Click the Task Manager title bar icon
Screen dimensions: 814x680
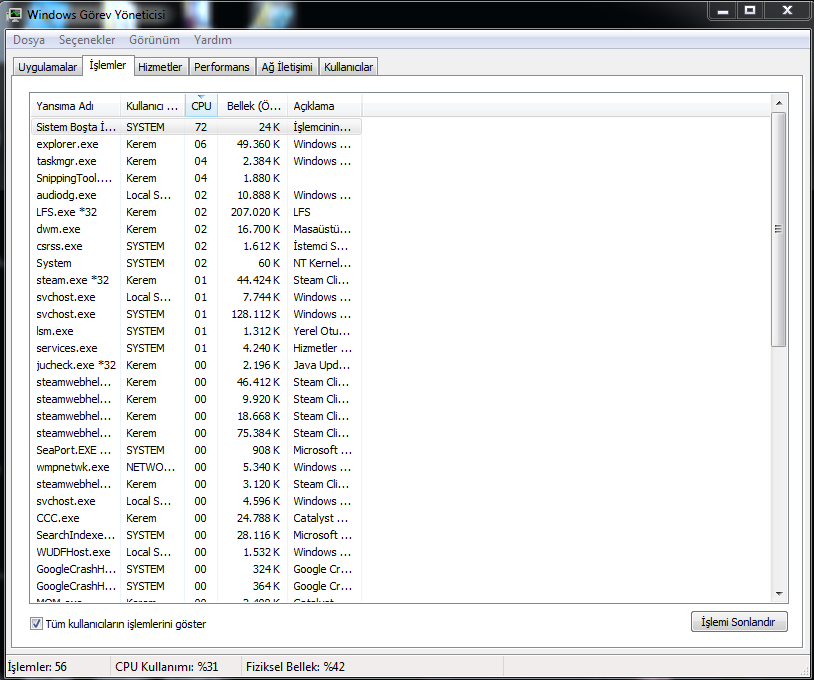tap(15, 14)
